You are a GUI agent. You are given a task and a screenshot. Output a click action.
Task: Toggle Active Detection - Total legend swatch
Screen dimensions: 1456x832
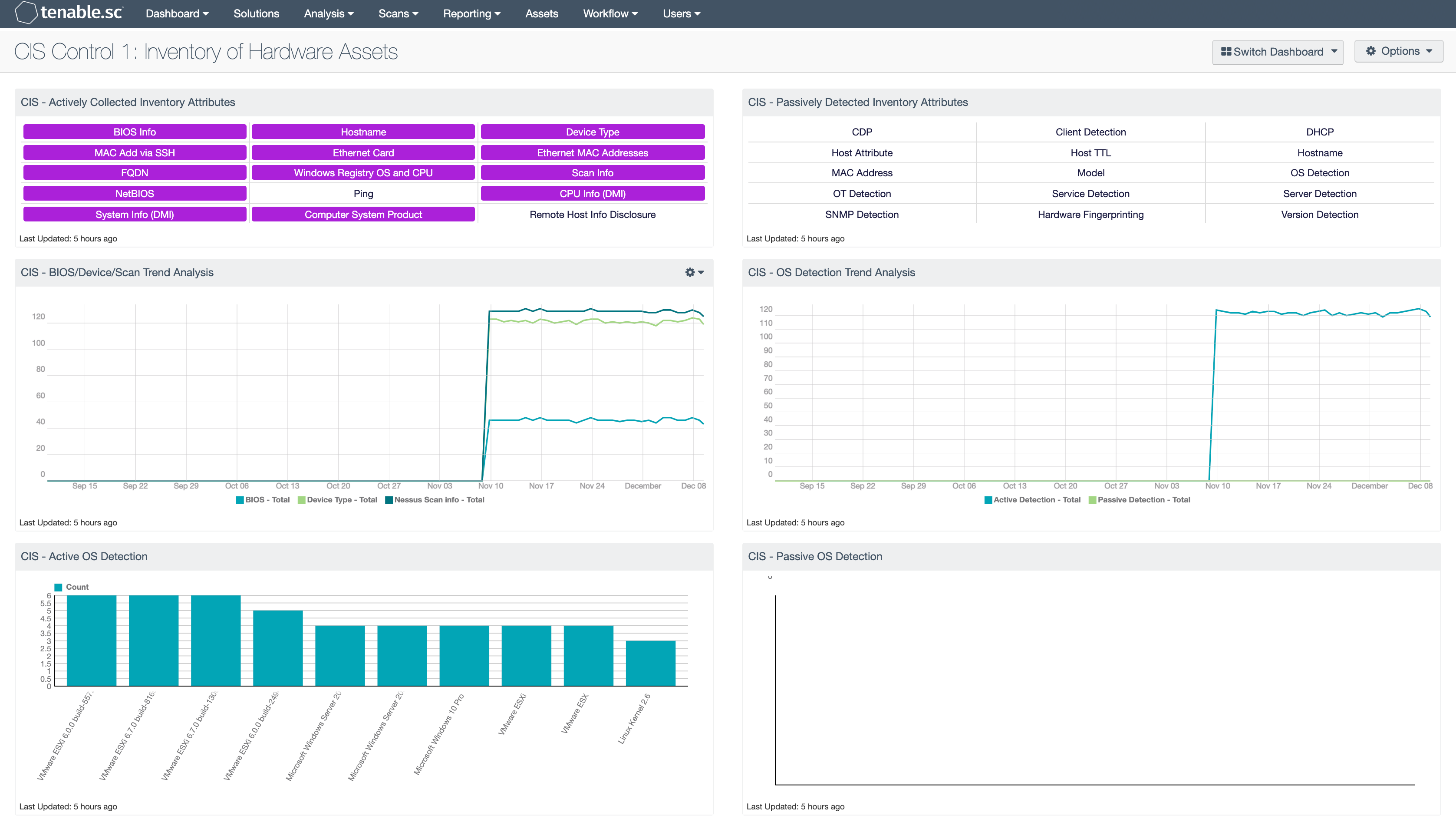click(x=988, y=500)
